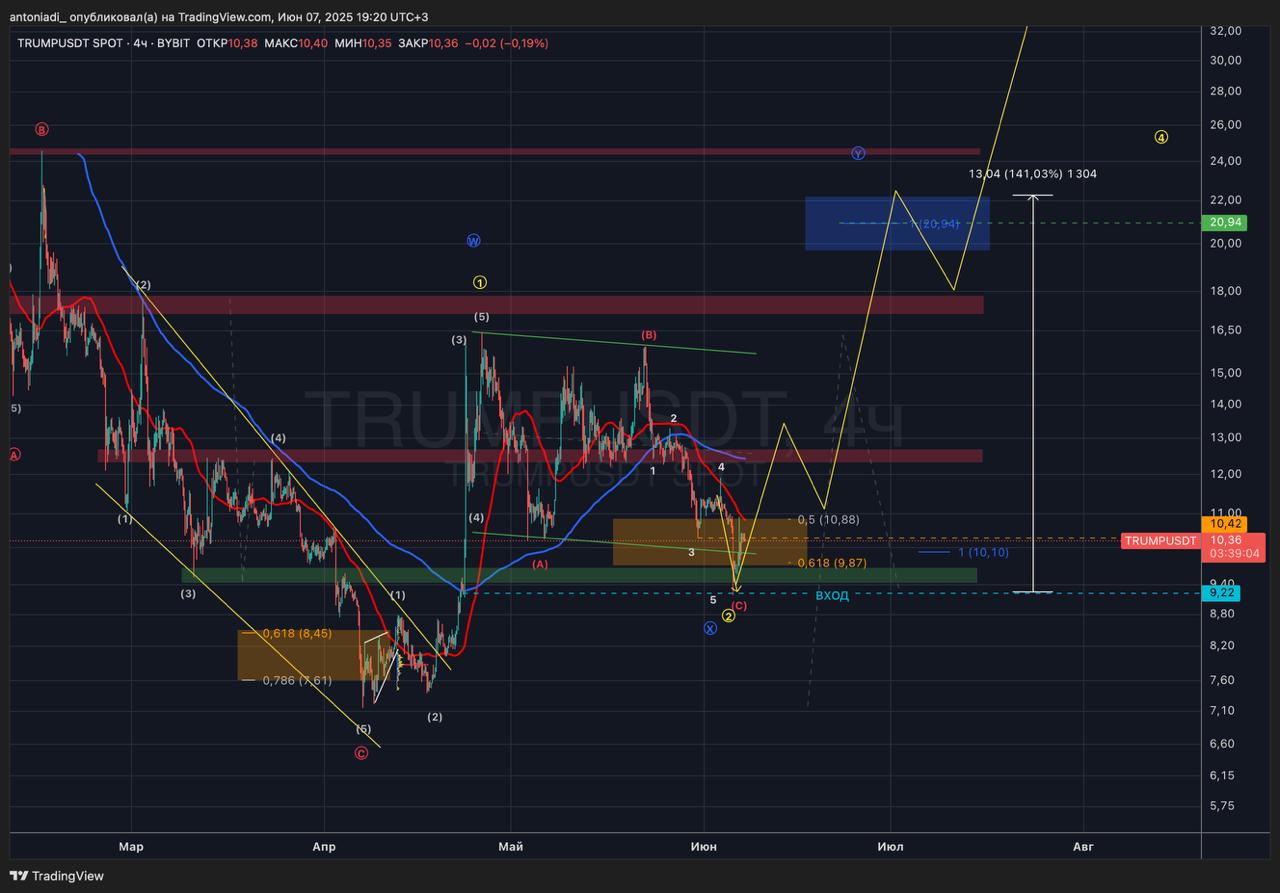This screenshot has width=1280, height=893.
Task: Click the red TRUMPUSDT price-line label
Action: click(1160, 541)
